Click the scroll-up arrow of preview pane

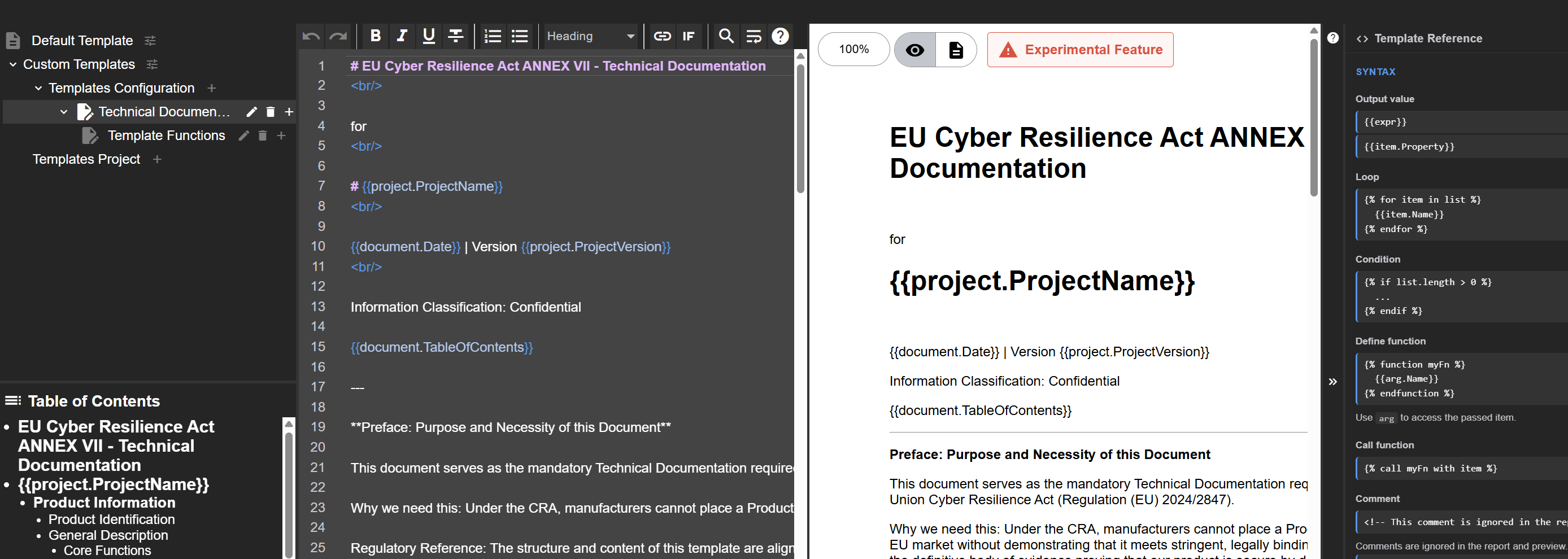(x=1314, y=30)
